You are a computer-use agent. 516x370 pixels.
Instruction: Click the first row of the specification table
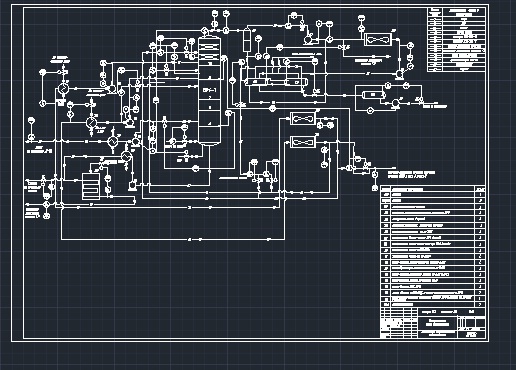click(x=433, y=195)
